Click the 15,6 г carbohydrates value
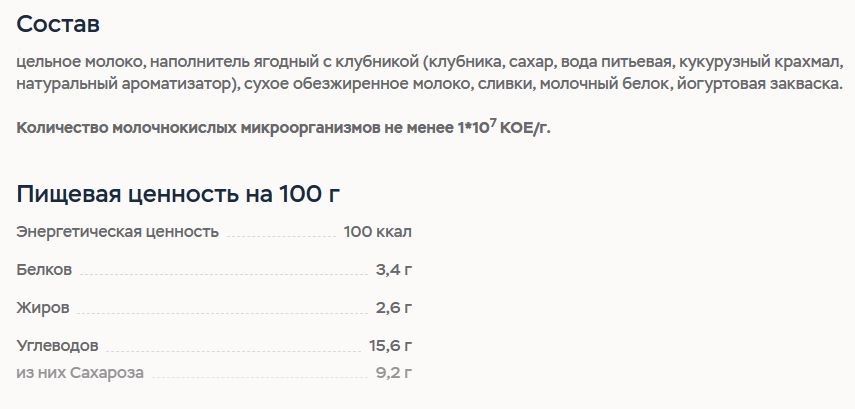855x409 pixels. click(x=390, y=346)
